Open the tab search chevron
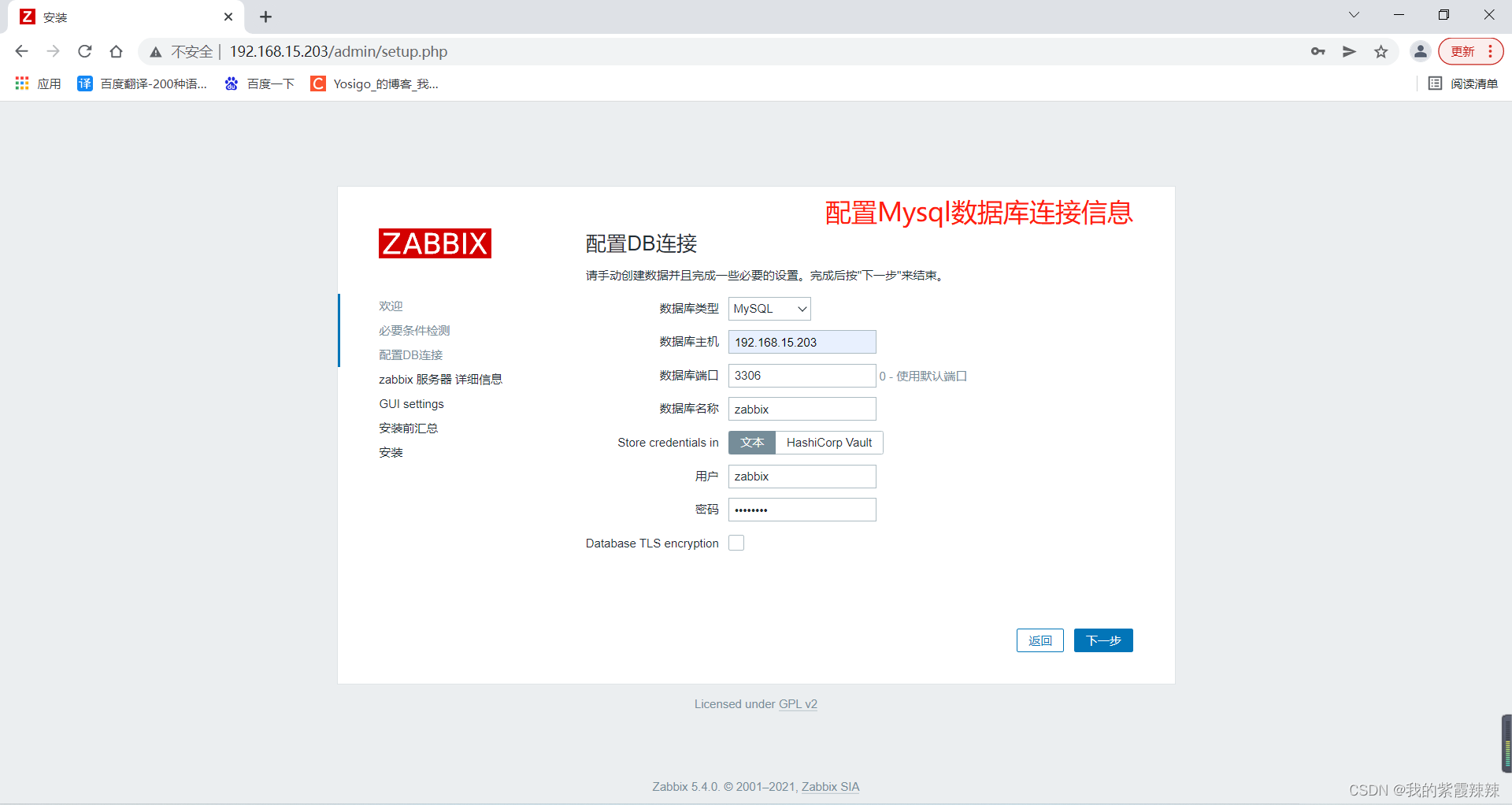The height and width of the screenshot is (805, 1512). [x=1354, y=15]
